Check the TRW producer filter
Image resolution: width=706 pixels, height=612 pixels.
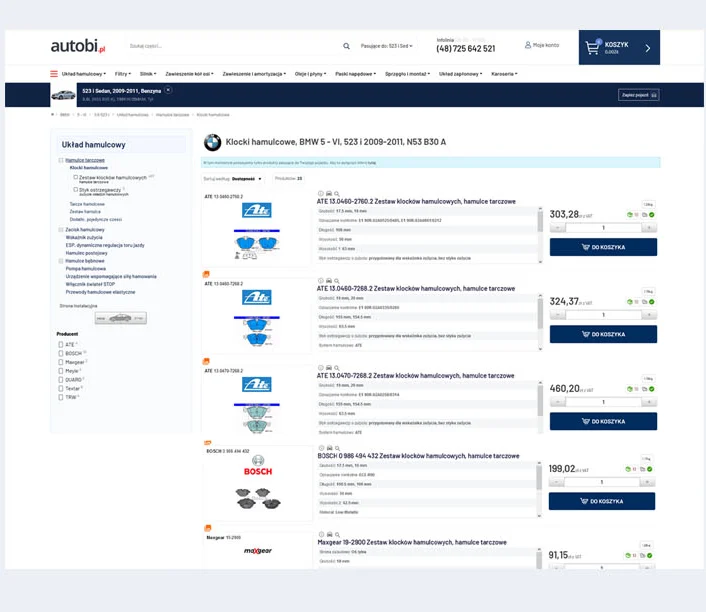coord(61,397)
